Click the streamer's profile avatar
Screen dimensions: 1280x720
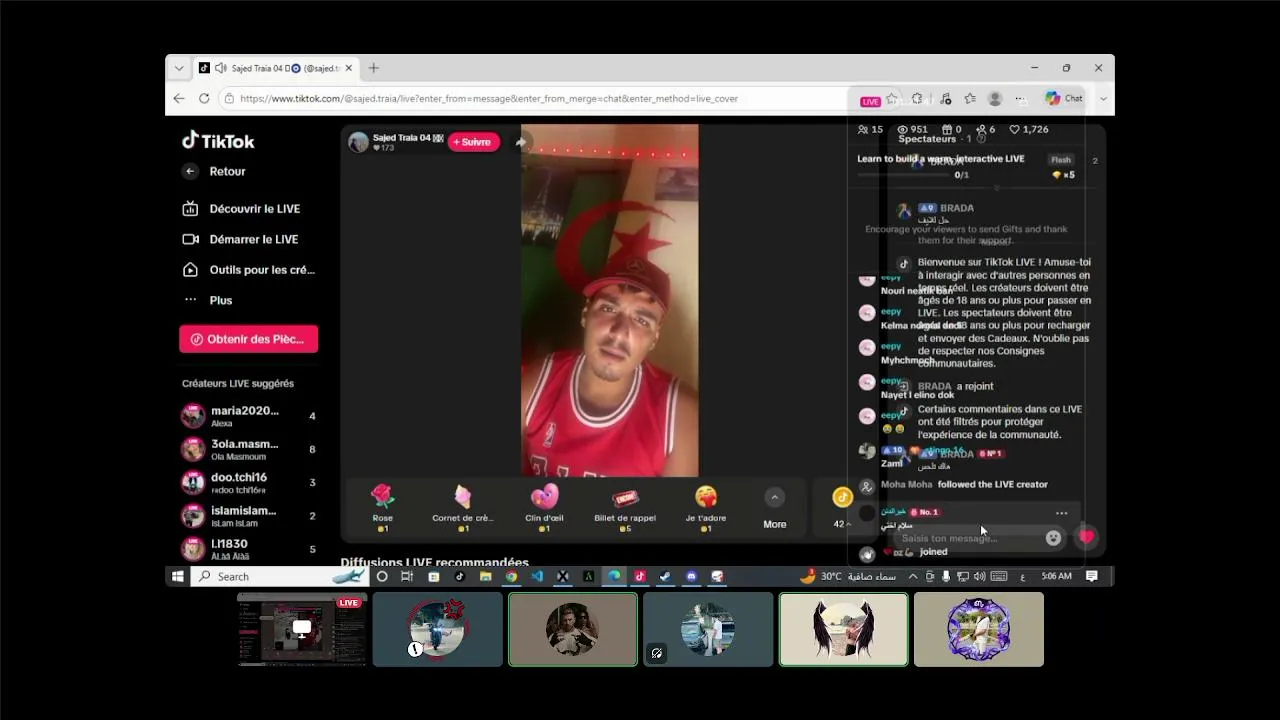tap(358, 142)
